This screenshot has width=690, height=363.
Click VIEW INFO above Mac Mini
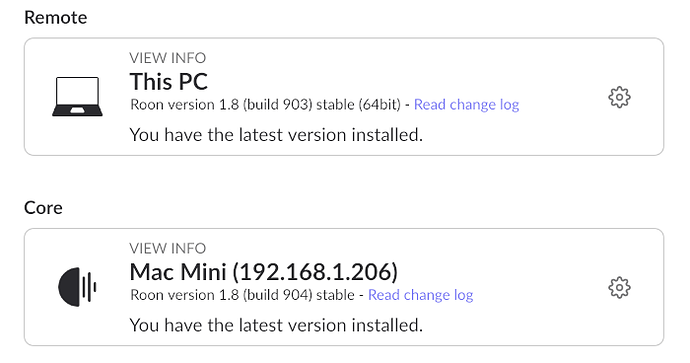click(x=168, y=248)
